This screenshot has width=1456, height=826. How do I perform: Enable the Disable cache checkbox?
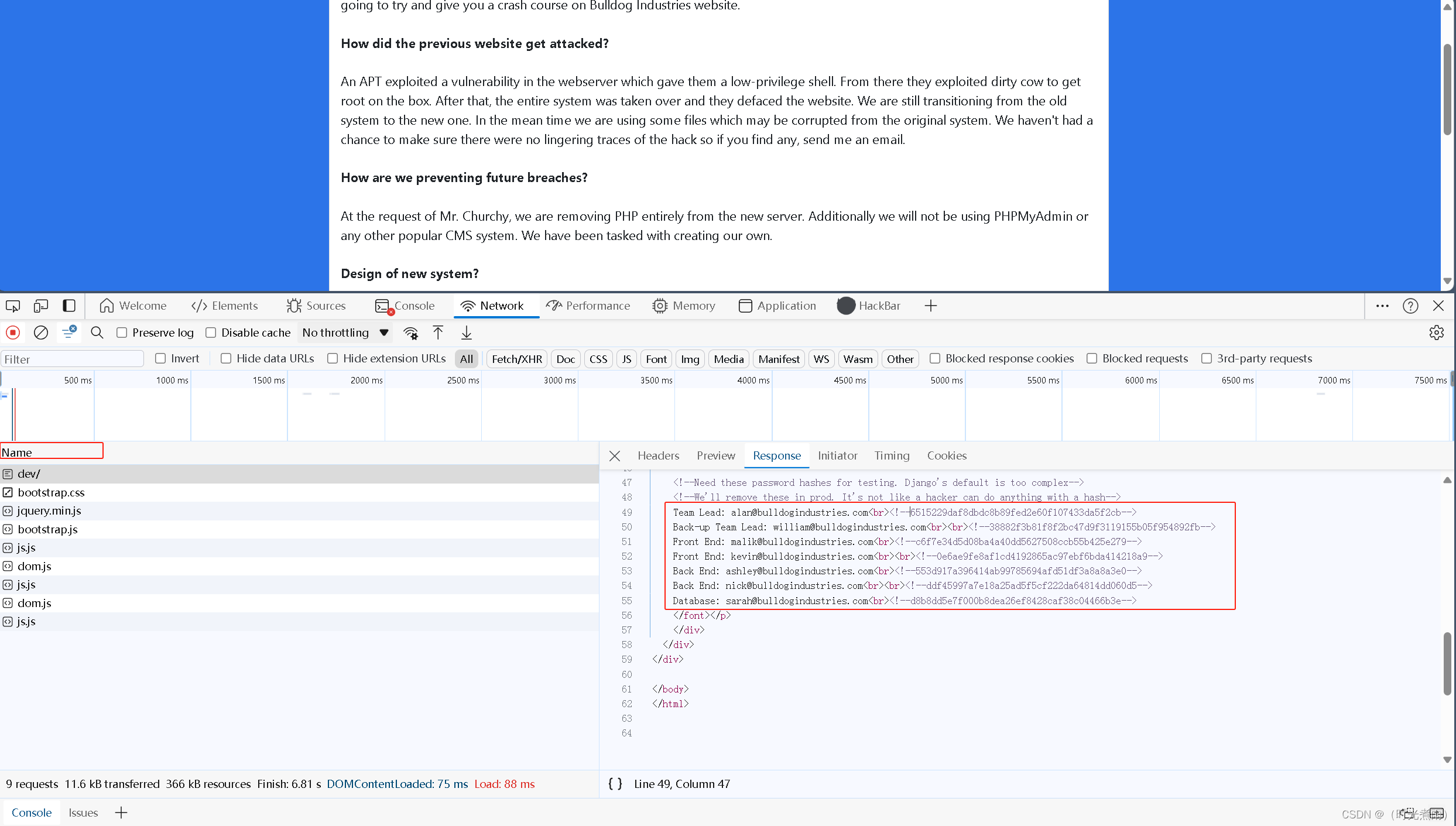click(x=211, y=332)
